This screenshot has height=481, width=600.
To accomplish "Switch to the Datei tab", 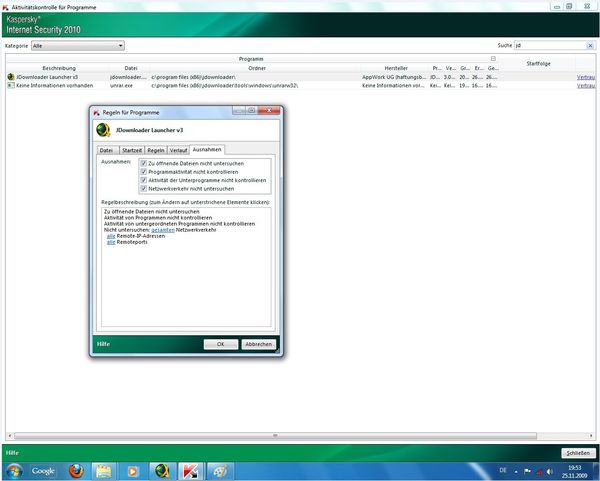I will (x=106, y=150).
